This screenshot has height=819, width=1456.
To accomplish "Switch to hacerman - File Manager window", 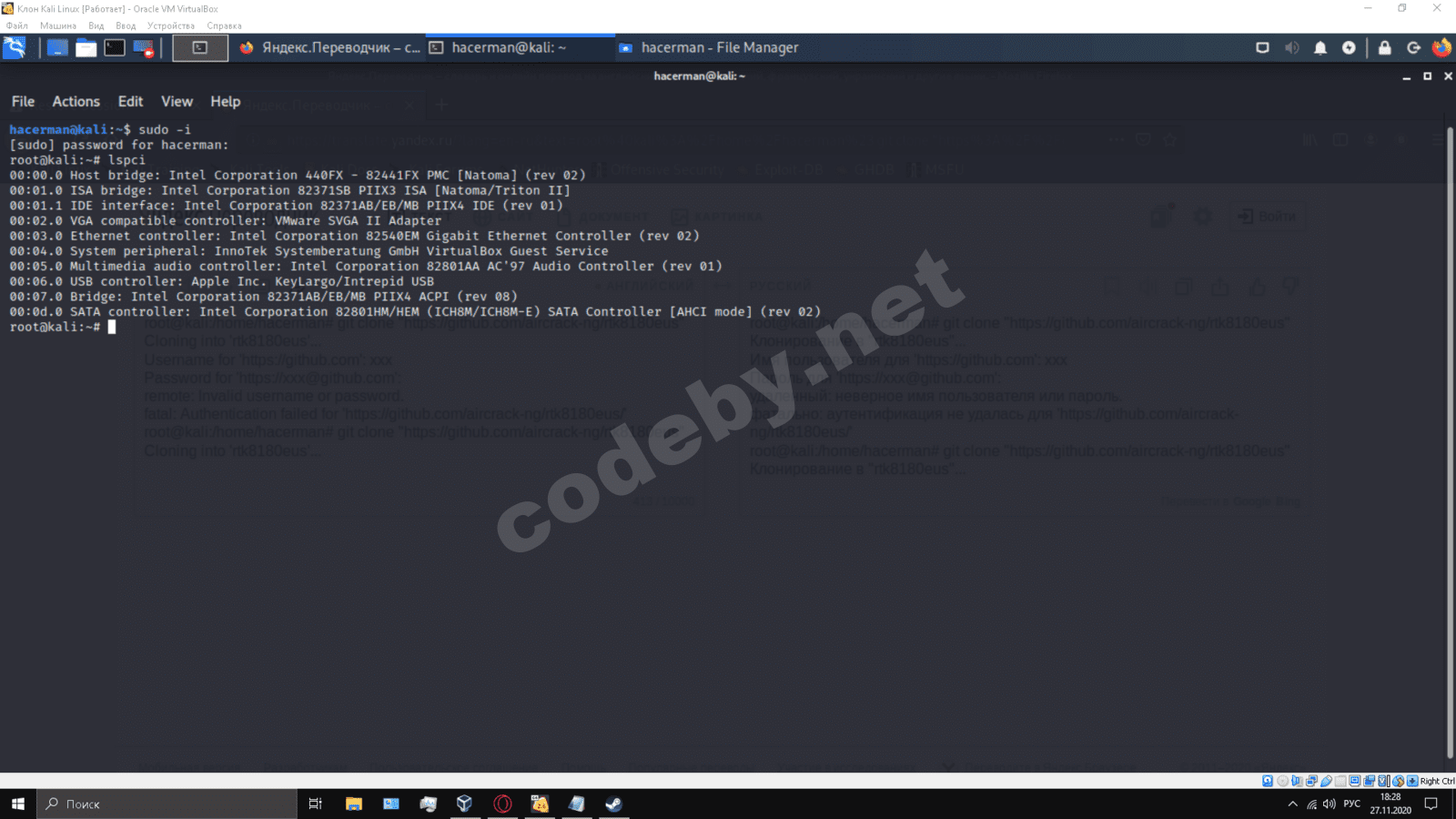I will click(x=709, y=47).
